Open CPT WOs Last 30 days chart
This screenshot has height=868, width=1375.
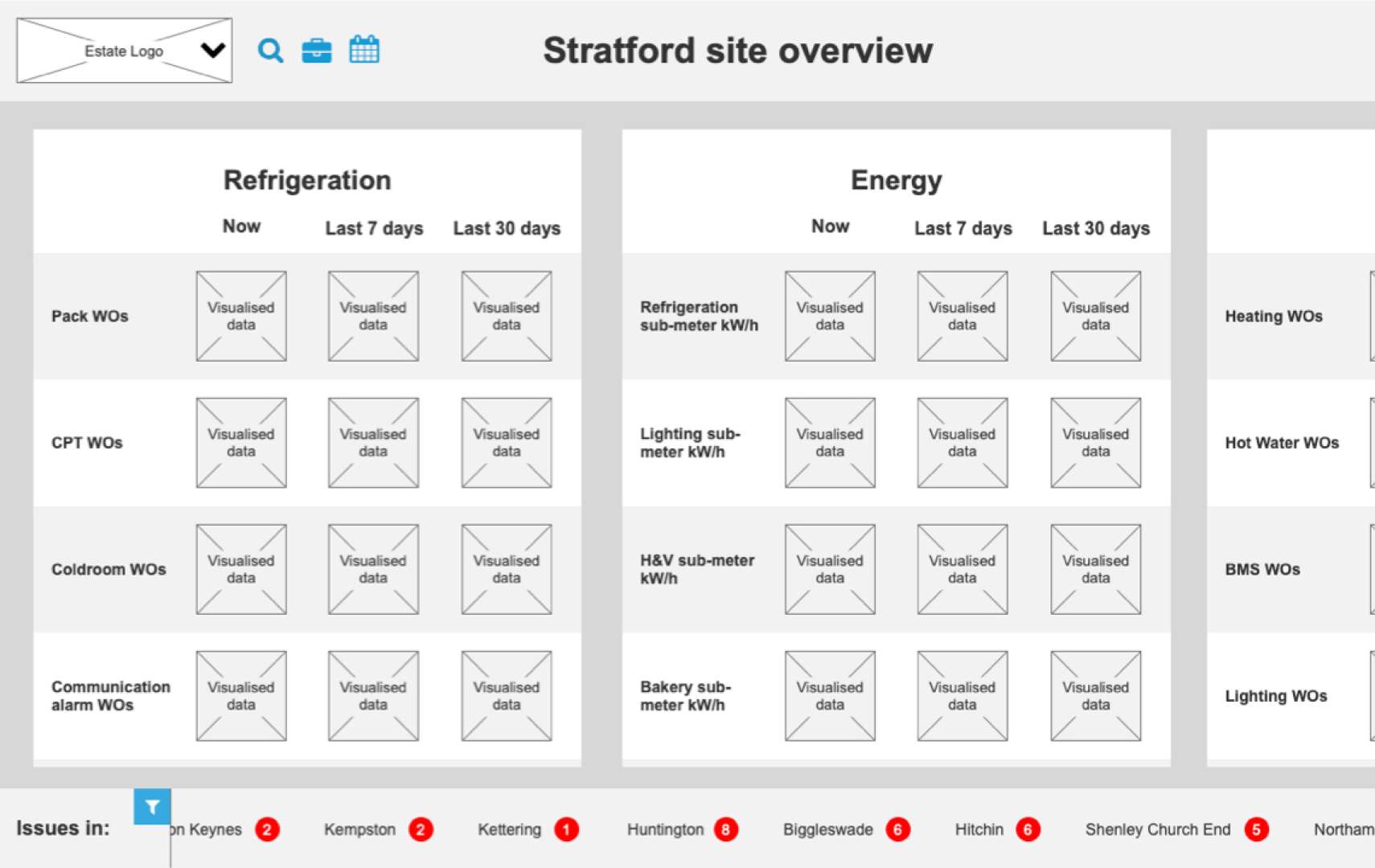[507, 443]
